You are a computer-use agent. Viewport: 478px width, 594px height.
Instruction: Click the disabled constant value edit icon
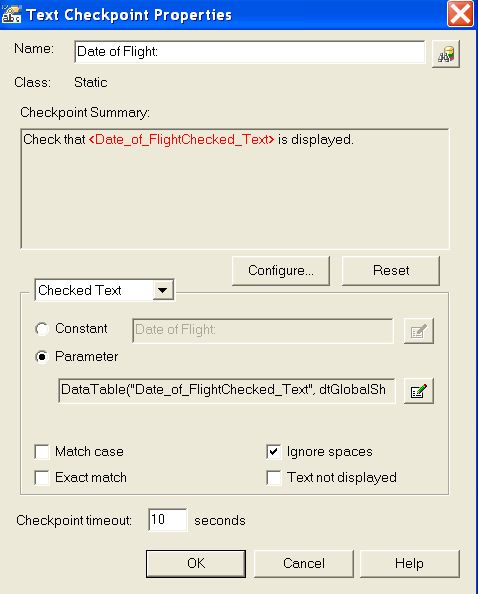(x=419, y=331)
